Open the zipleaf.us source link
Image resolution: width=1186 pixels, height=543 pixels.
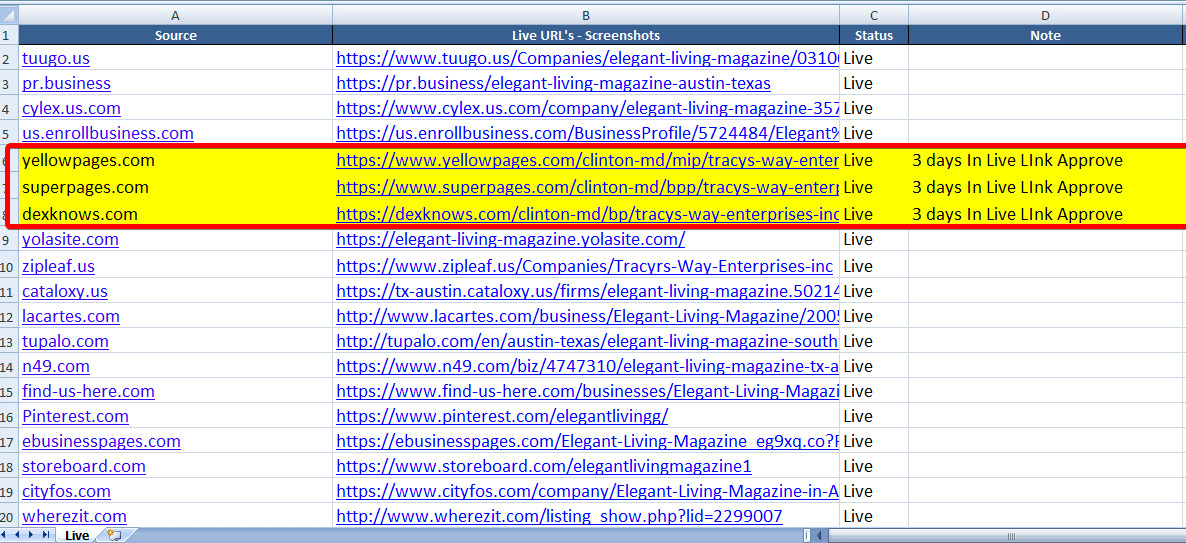[x=58, y=266]
